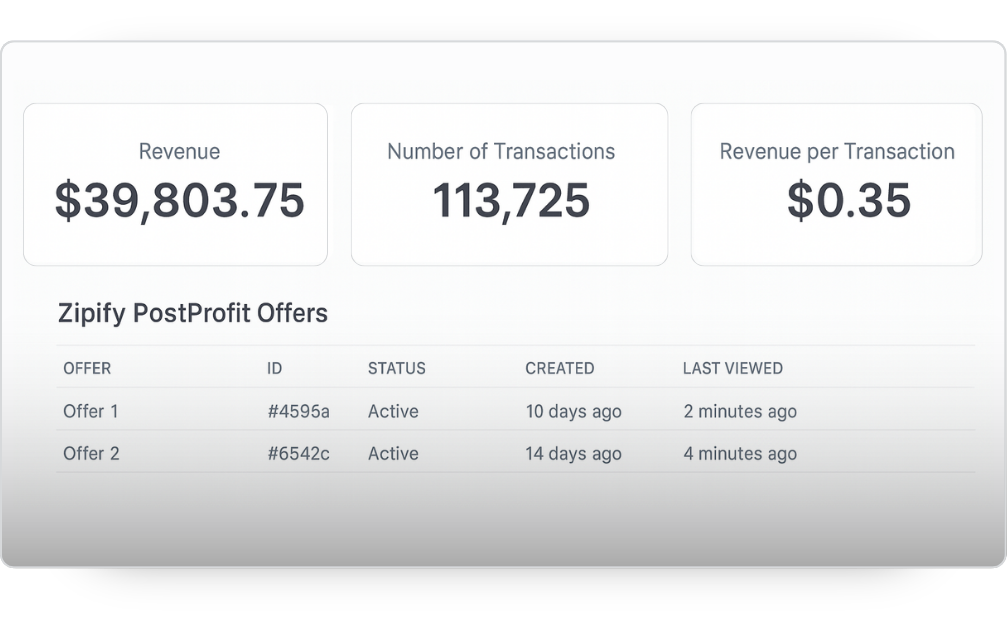Click the 2 minutes ago last viewed cell
The image size is (1008, 628).
click(740, 411)
